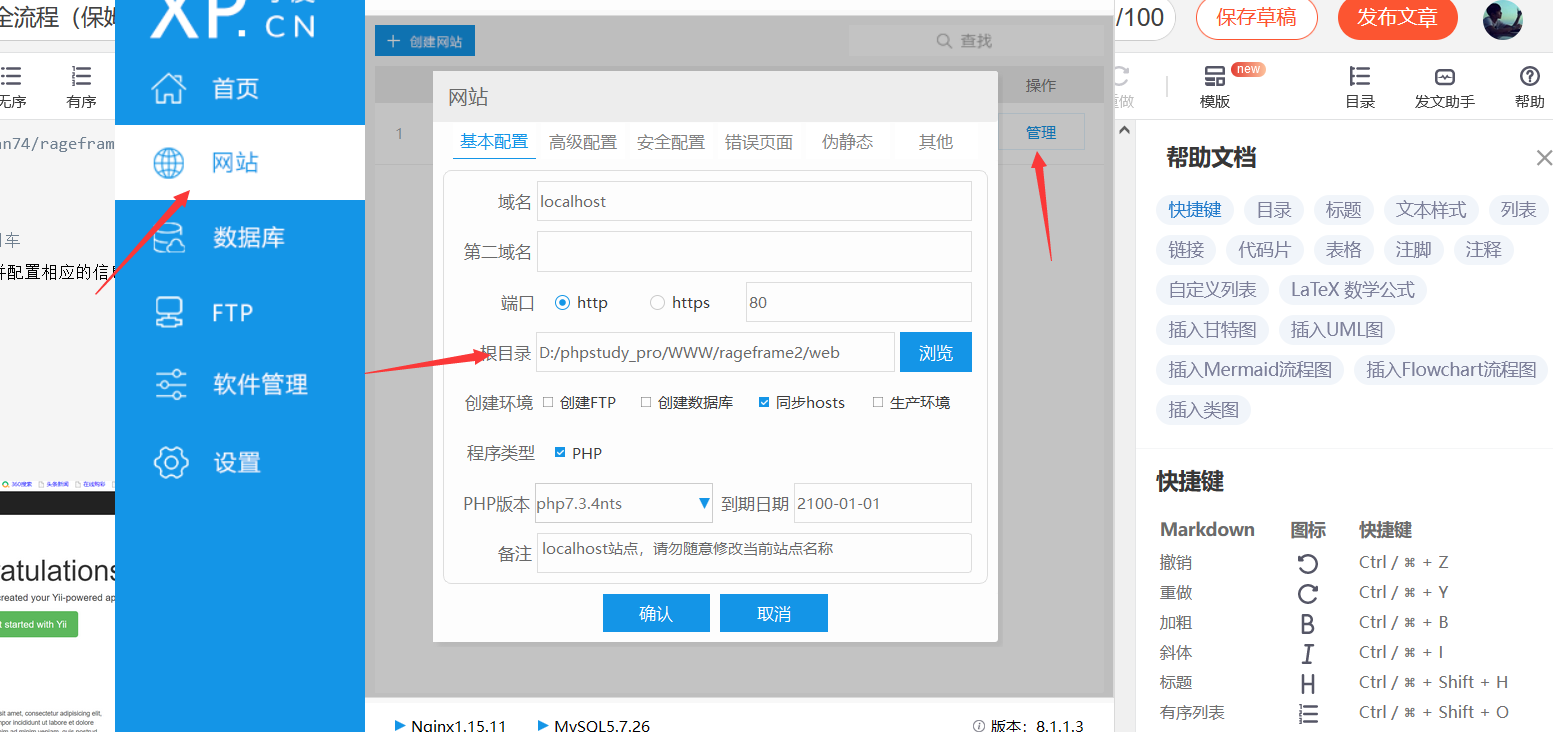This screenshot has height=732, width=1553.
Task: Click the 确认 confirm button
Action: click(x=656, y=613)
